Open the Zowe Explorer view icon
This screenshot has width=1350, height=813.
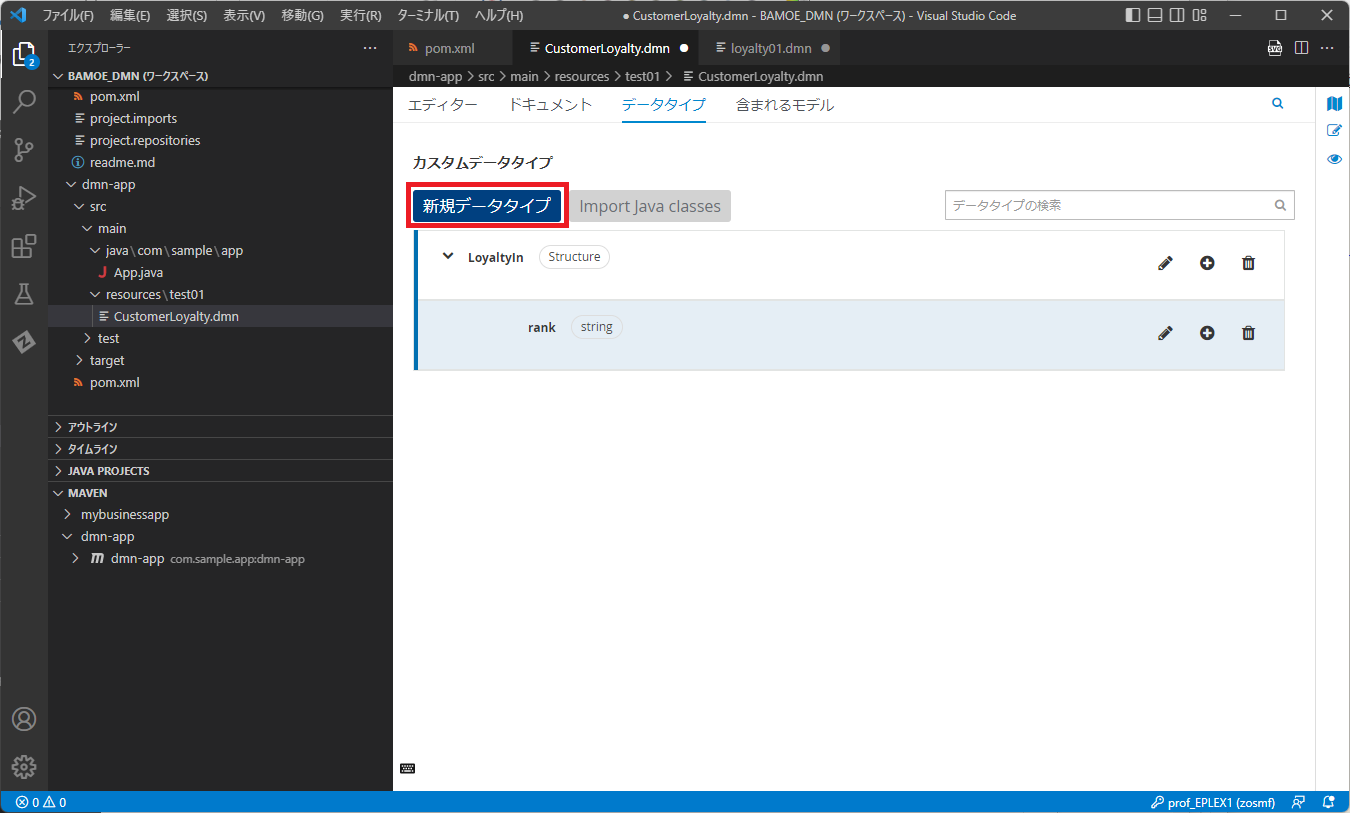pos(24,342)
